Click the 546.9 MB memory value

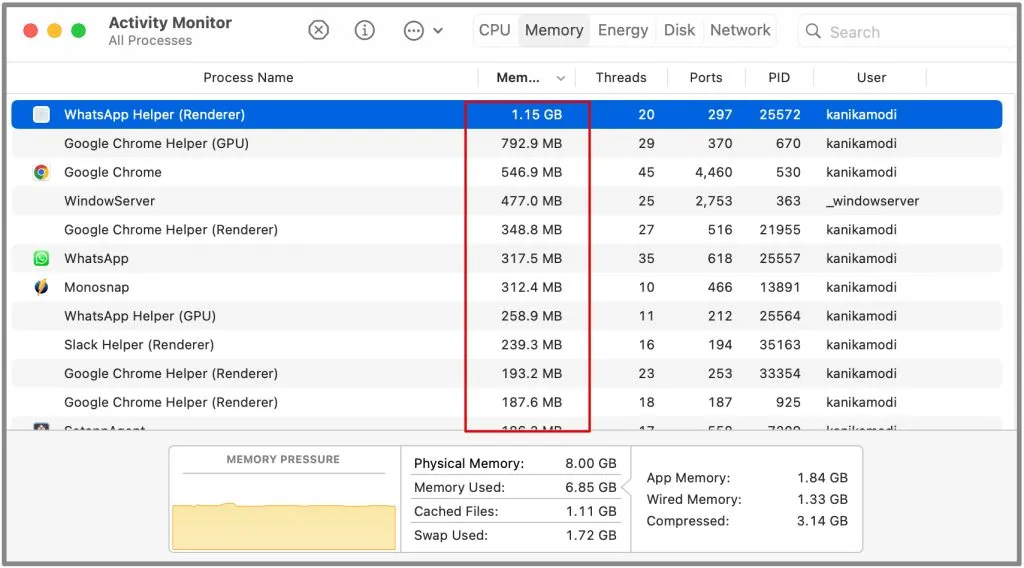click(531, 172)
